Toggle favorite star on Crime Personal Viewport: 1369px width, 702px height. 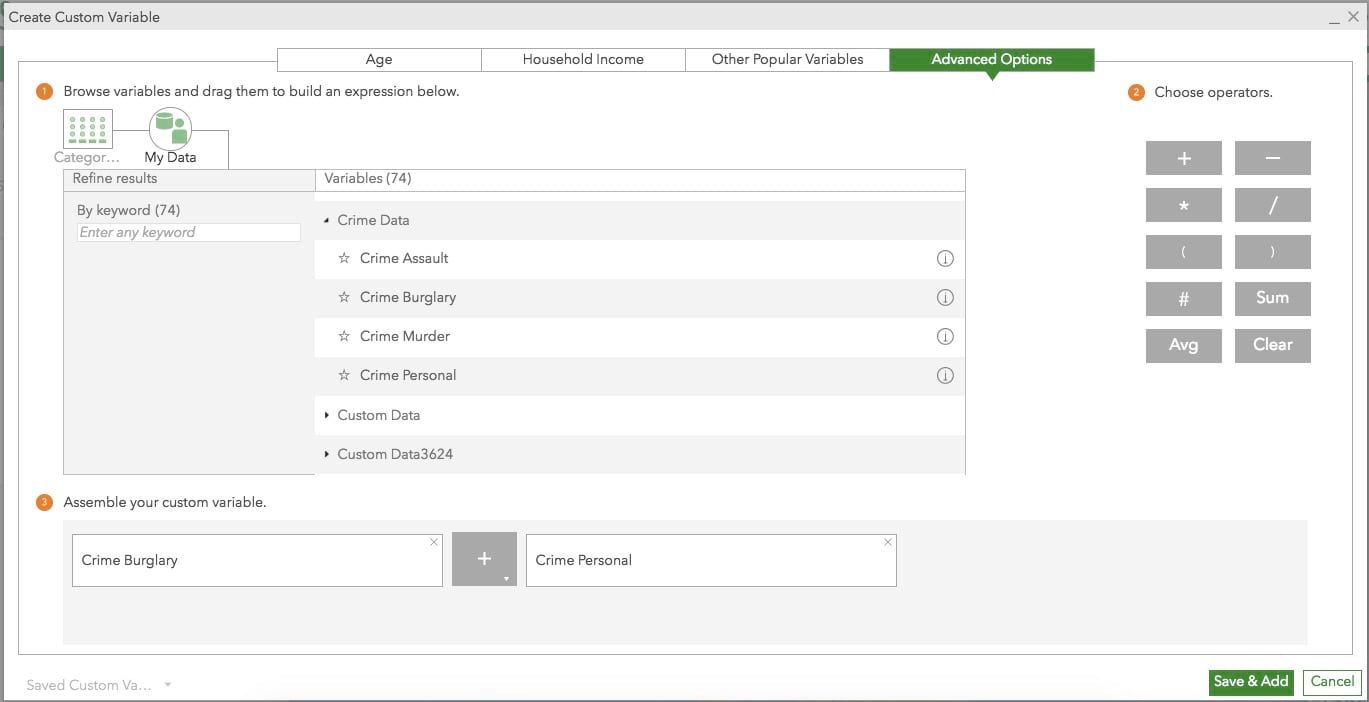(x=344, y=376)
